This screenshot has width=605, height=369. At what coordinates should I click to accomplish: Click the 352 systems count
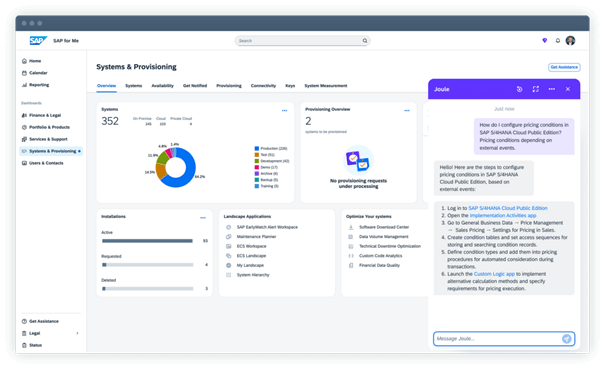(110, 122)
